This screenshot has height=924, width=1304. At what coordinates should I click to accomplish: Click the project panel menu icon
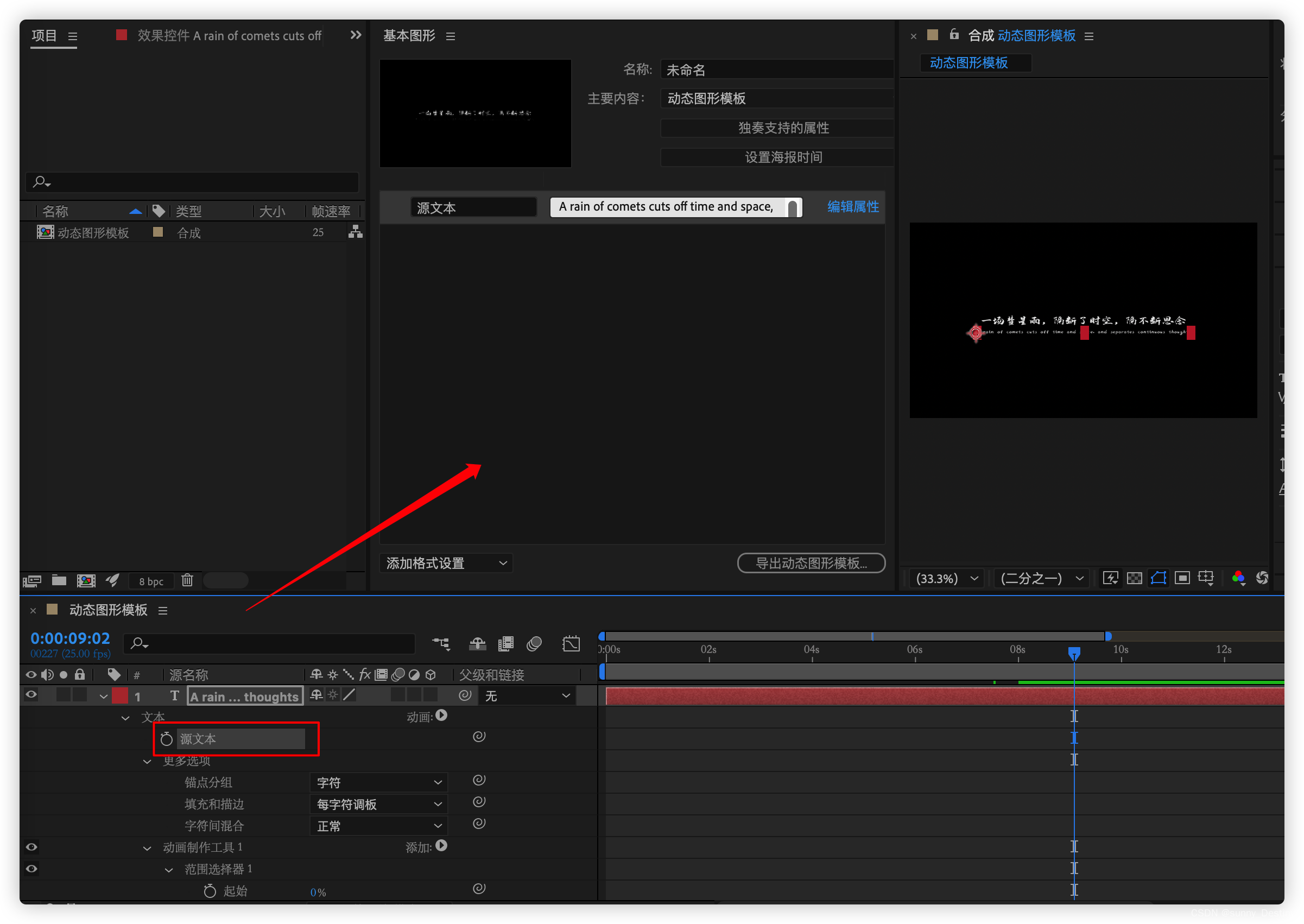[x=73, y=36]
